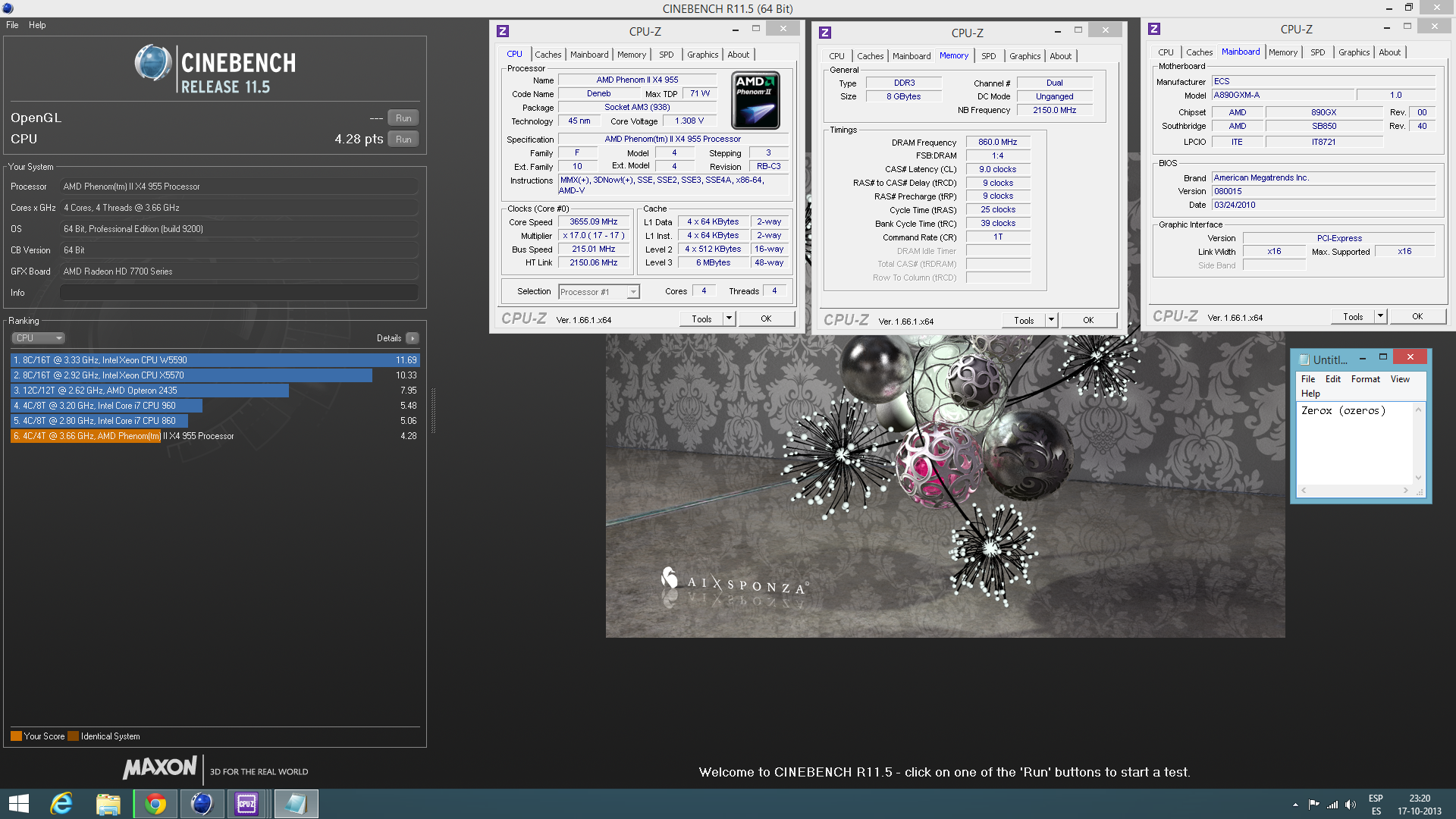Image resolution: width=1456 pixels, height=819 pixels.
Task: Select the Xeon W5590 ranking row
Action: coord(215,360)
